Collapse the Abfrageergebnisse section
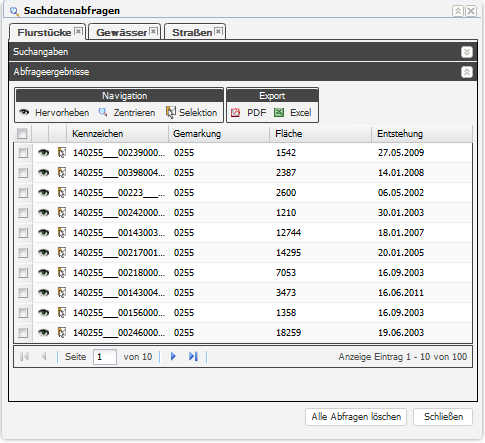Viewport: 485px width, 443px height. click(467, 72)
